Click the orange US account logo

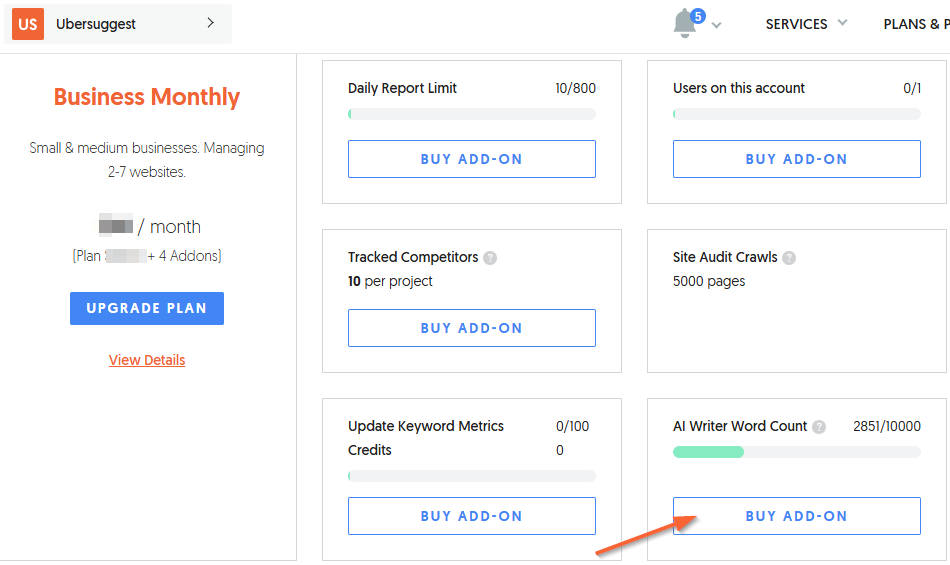27,24
